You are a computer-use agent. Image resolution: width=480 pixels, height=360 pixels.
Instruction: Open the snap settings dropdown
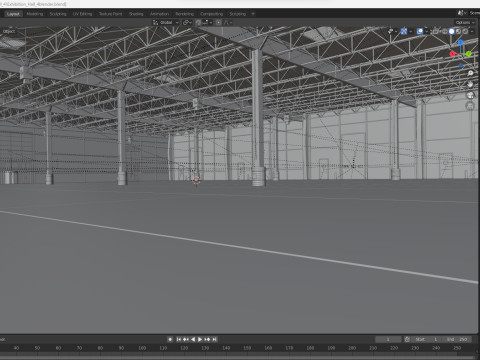click(x=207, y=22)
